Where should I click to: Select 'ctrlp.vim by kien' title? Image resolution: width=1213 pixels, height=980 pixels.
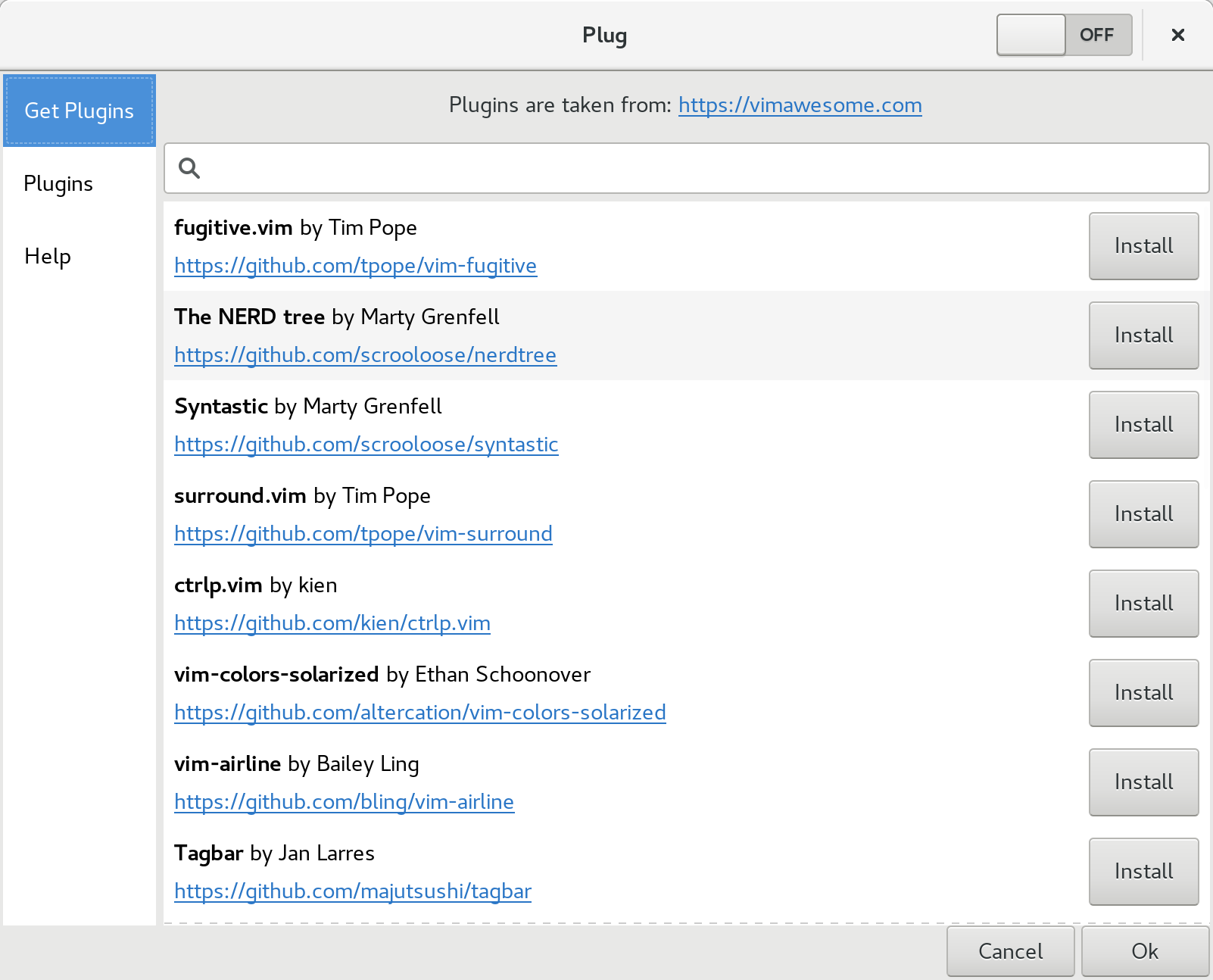click(255, 585)
